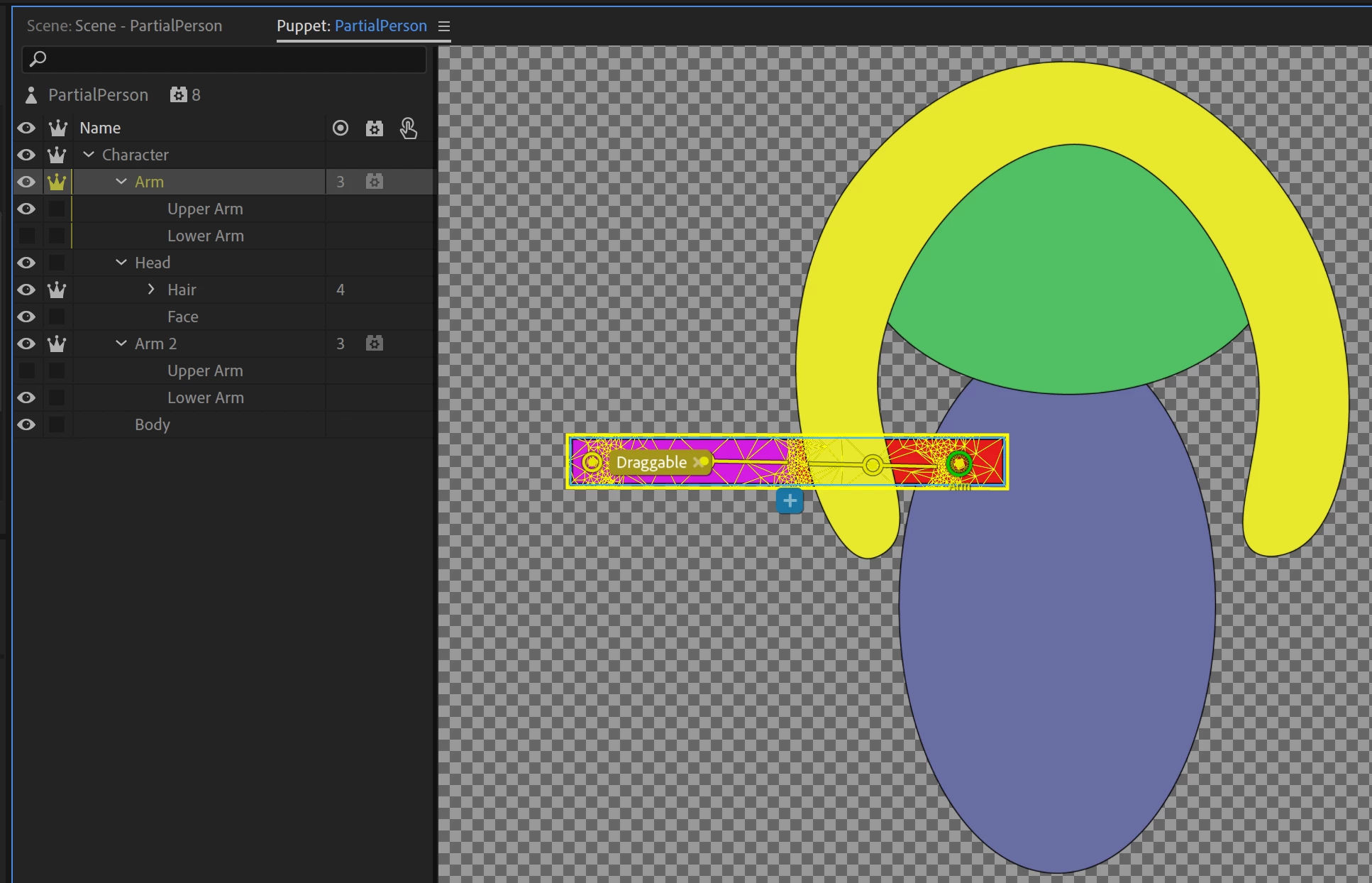Switch to Scene - PartialPerson tab
The width and height of the screenshot is (1372, 883).
pyautogui.click(x=125, y=26)
